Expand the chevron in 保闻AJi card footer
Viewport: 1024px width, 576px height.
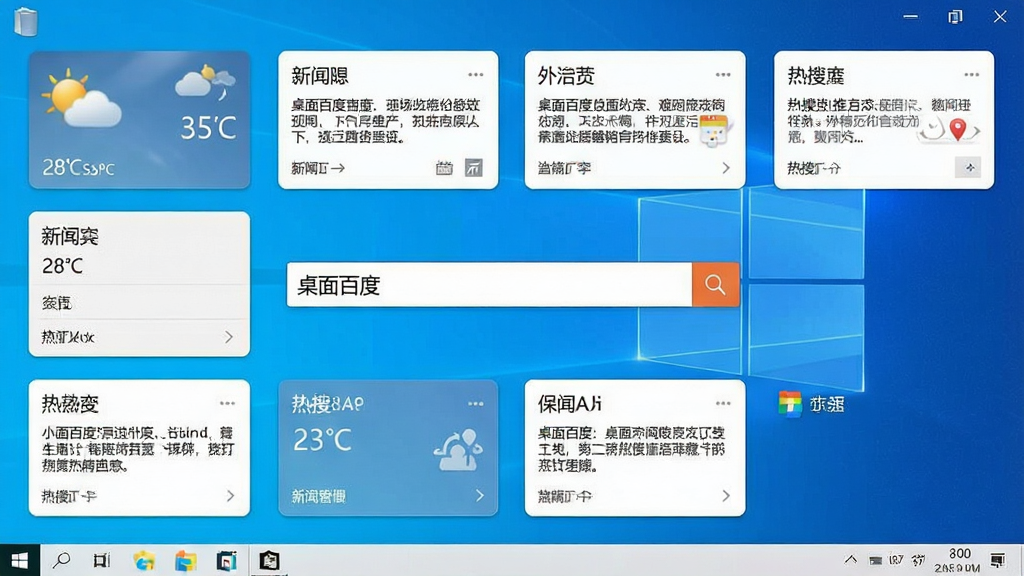point(726,496)
